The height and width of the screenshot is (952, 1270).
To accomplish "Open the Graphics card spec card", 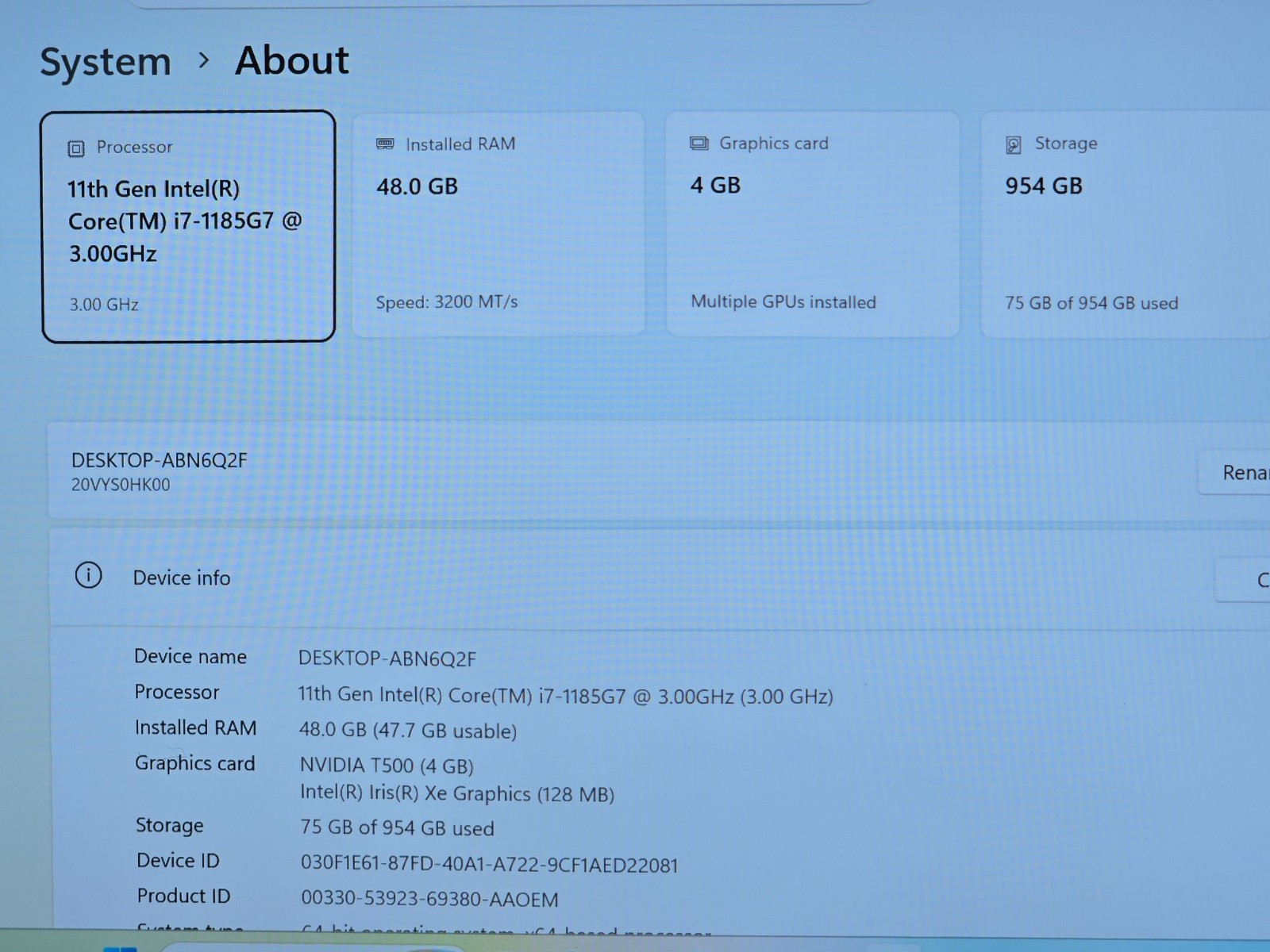I will tap(813, 225).
